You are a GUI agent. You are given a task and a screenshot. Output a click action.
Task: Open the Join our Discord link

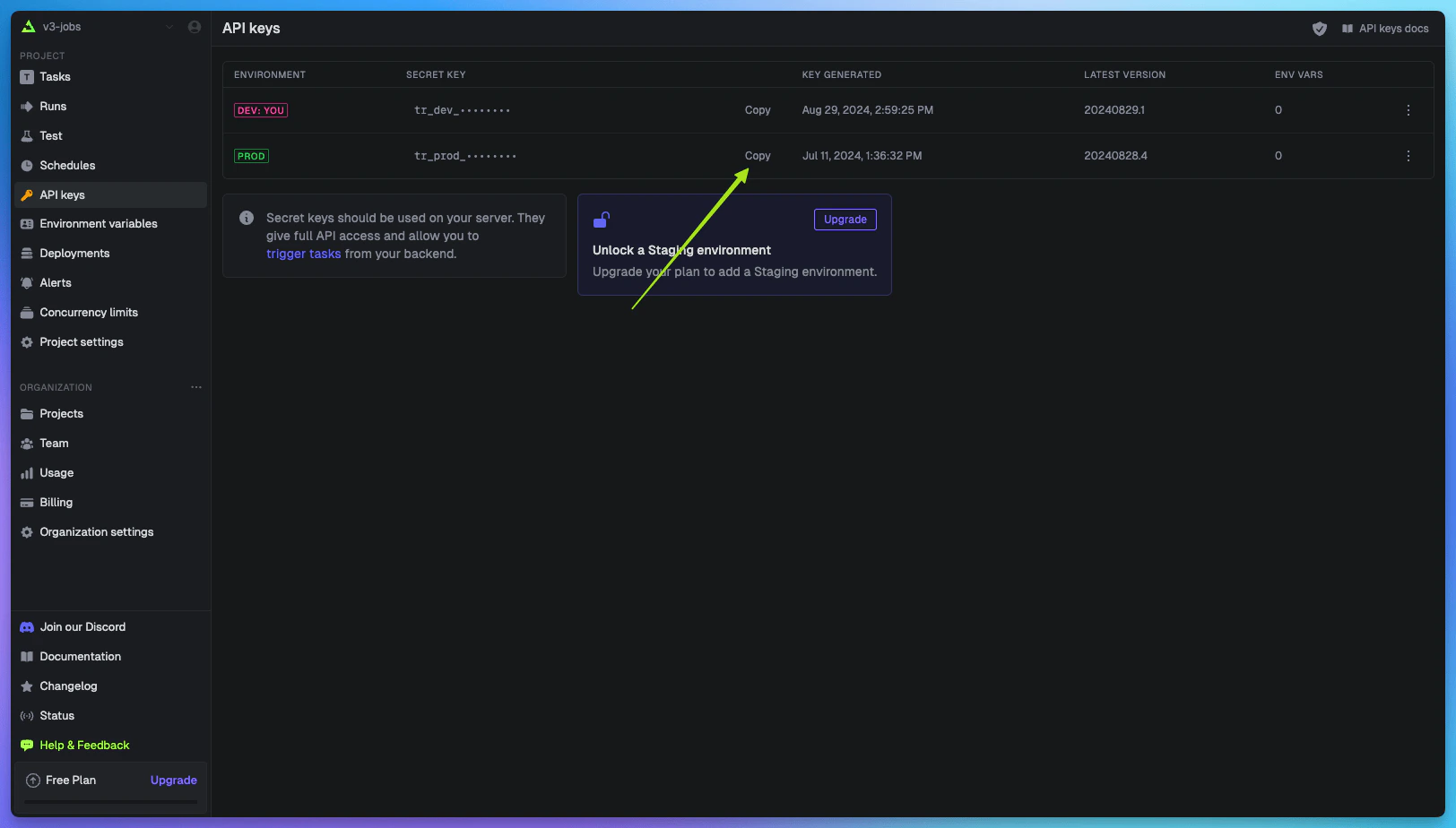(82, 626)
